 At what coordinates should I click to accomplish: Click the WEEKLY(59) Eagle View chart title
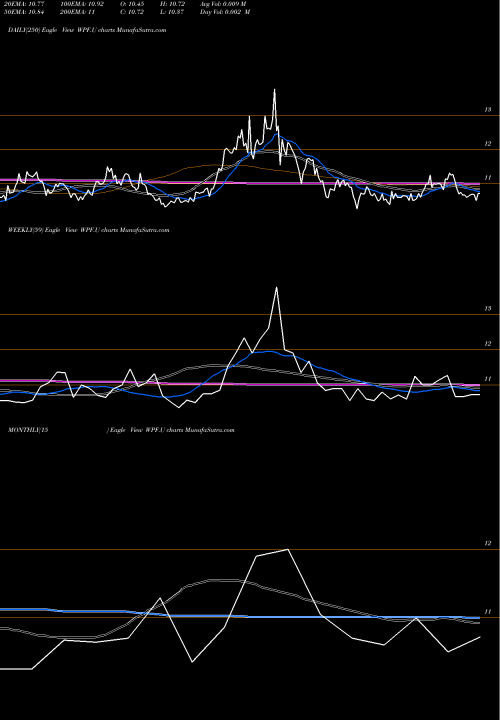click(89, 230)
